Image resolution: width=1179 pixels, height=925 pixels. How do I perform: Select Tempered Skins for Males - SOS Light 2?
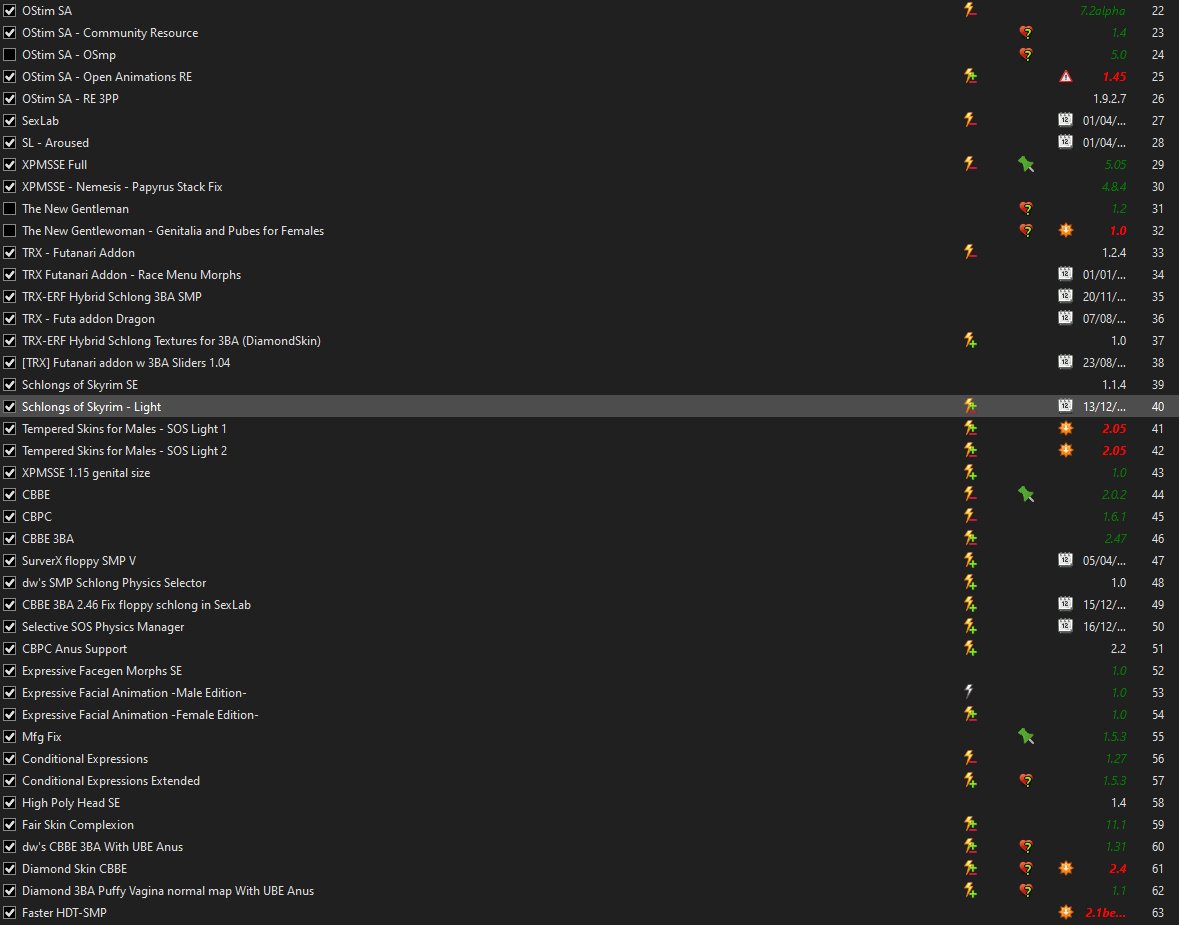coord(124,450)
